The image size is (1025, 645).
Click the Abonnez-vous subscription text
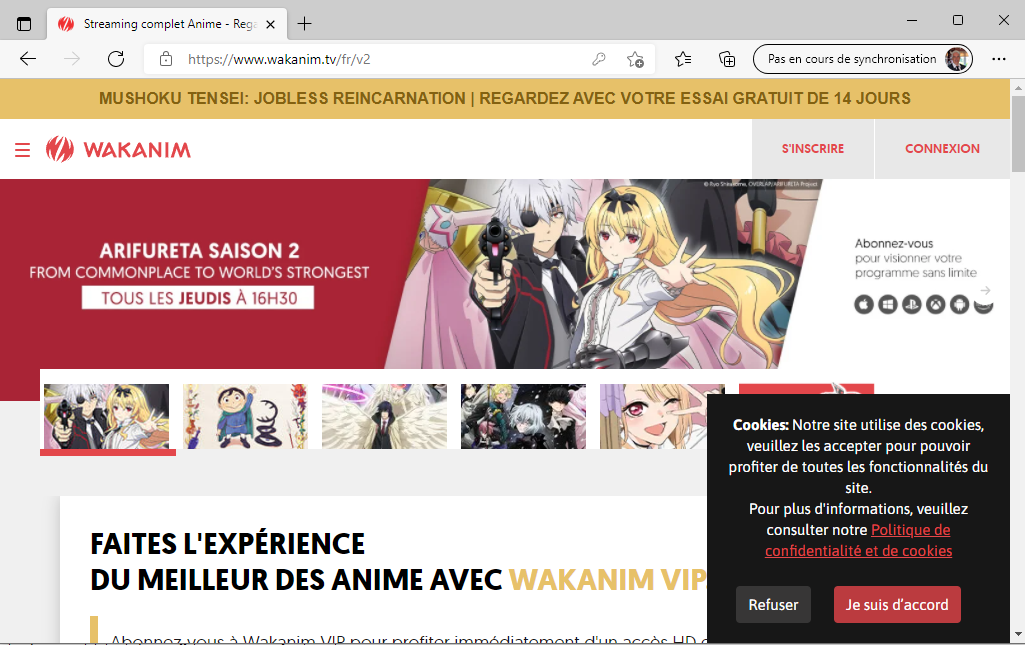pos(915,258)
